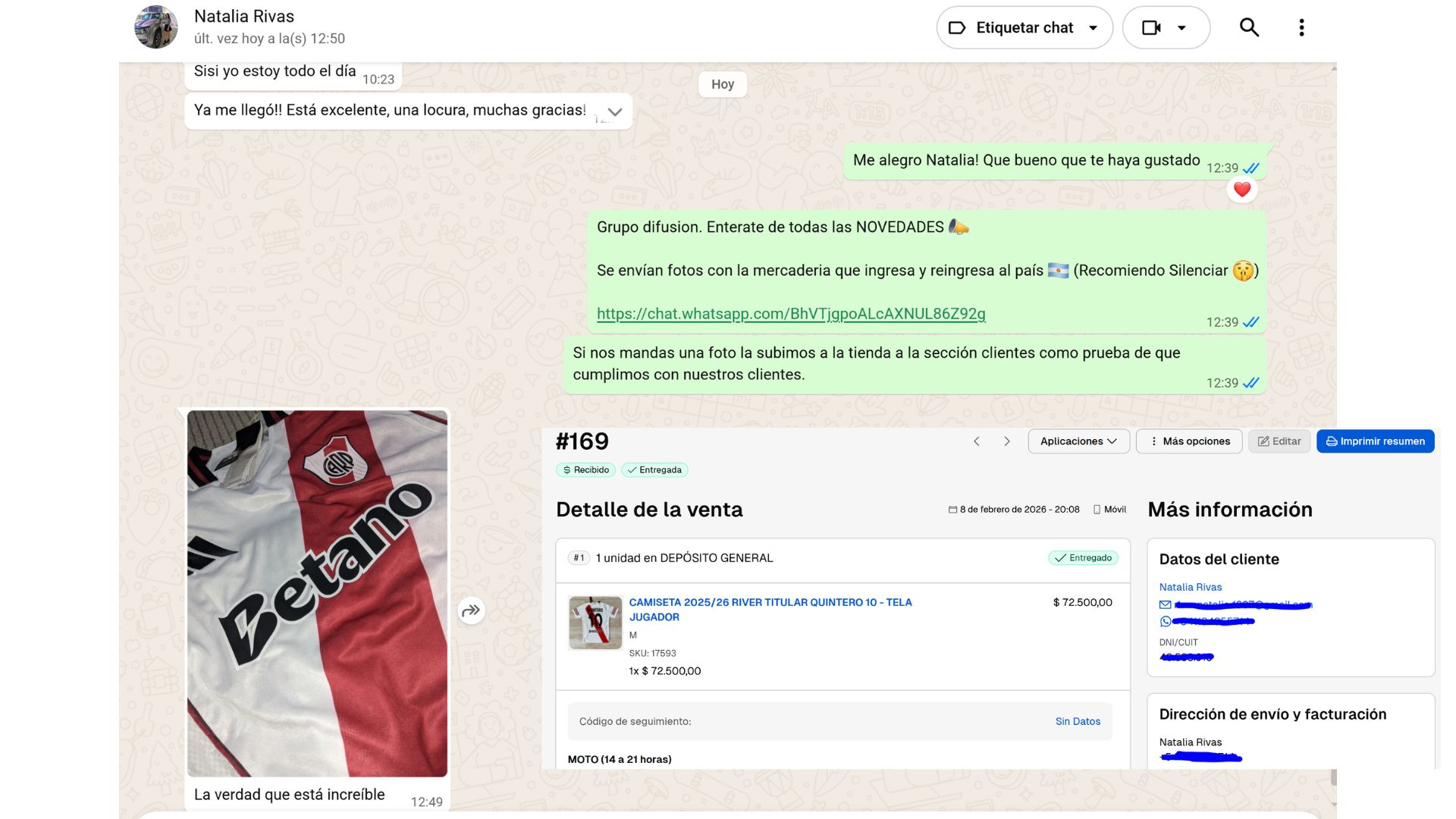1456x819 pixels.
Task: Open the Betano jersey photo
Action: click(317, 593)
